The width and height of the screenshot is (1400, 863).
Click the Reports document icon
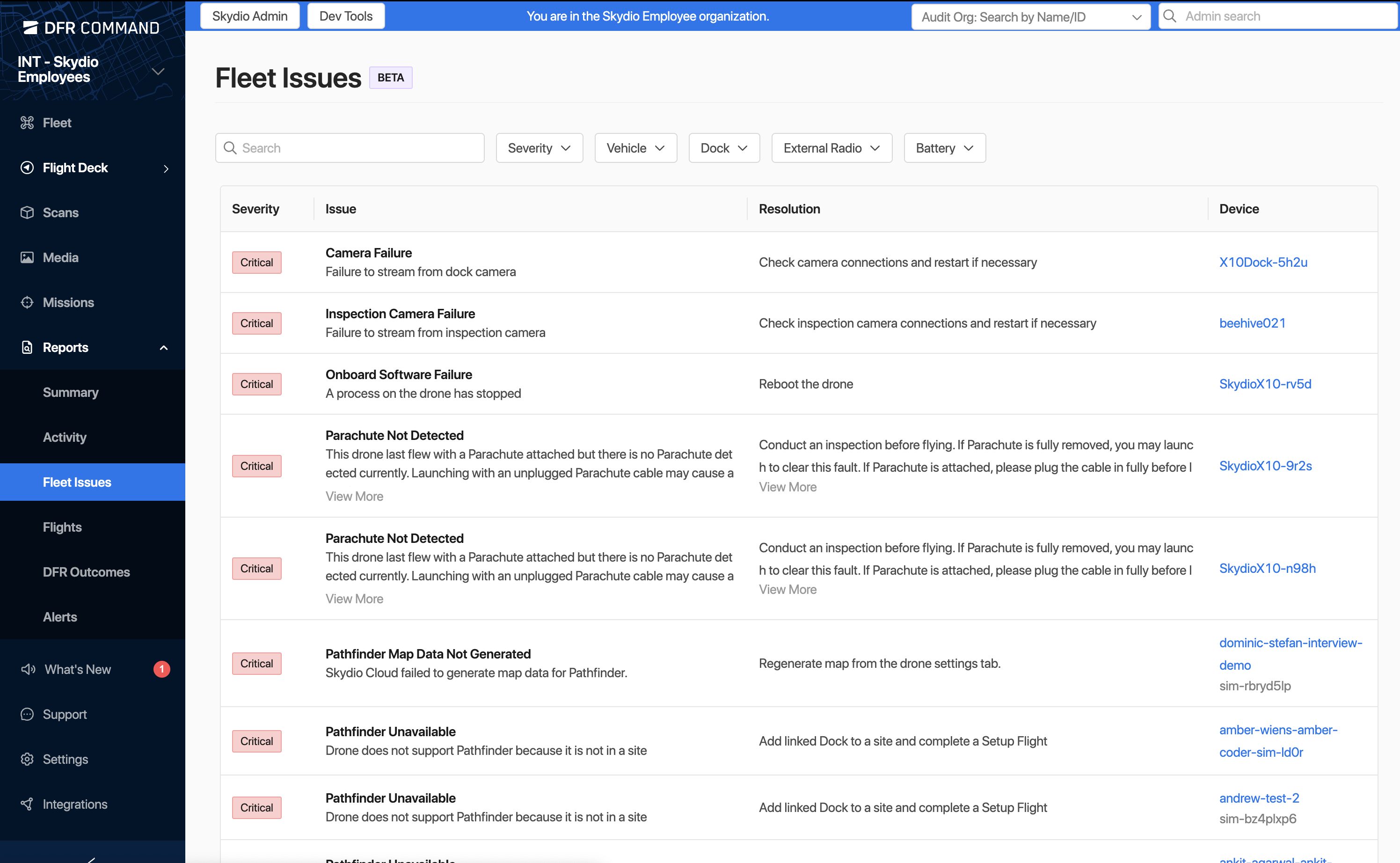coord(27,347)
